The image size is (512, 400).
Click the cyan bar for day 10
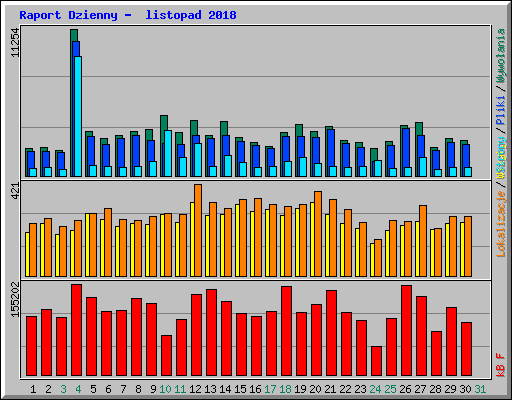[168, 153]
